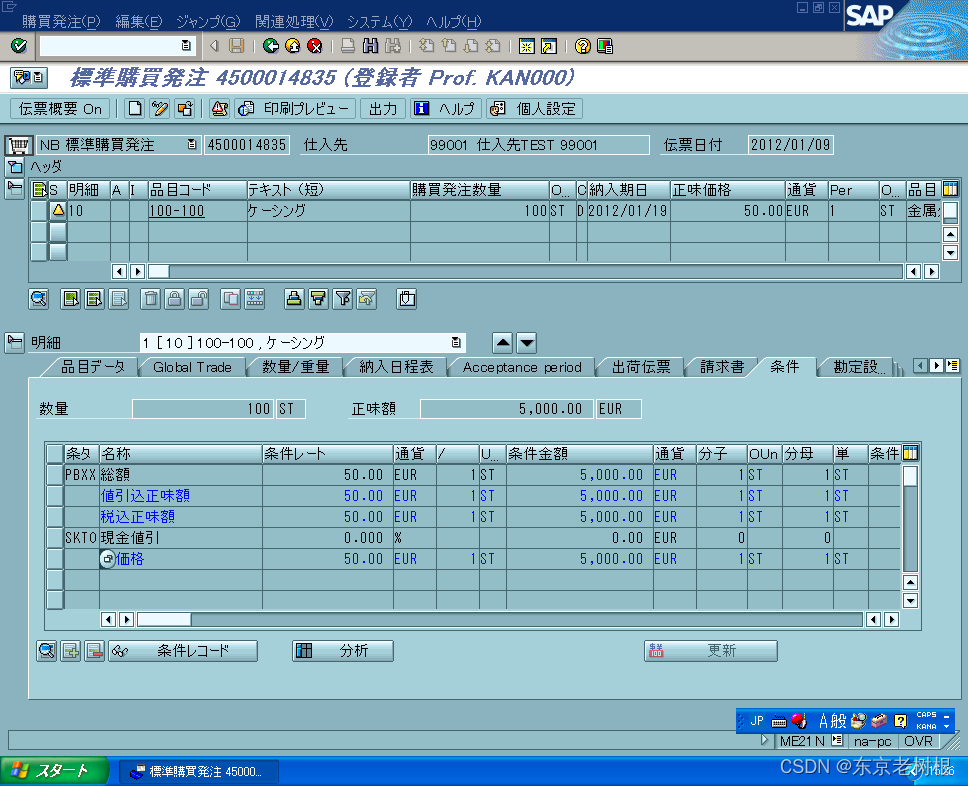Save the purchase order with the disk icon
The image size is (968, 786).
point(237,45)
